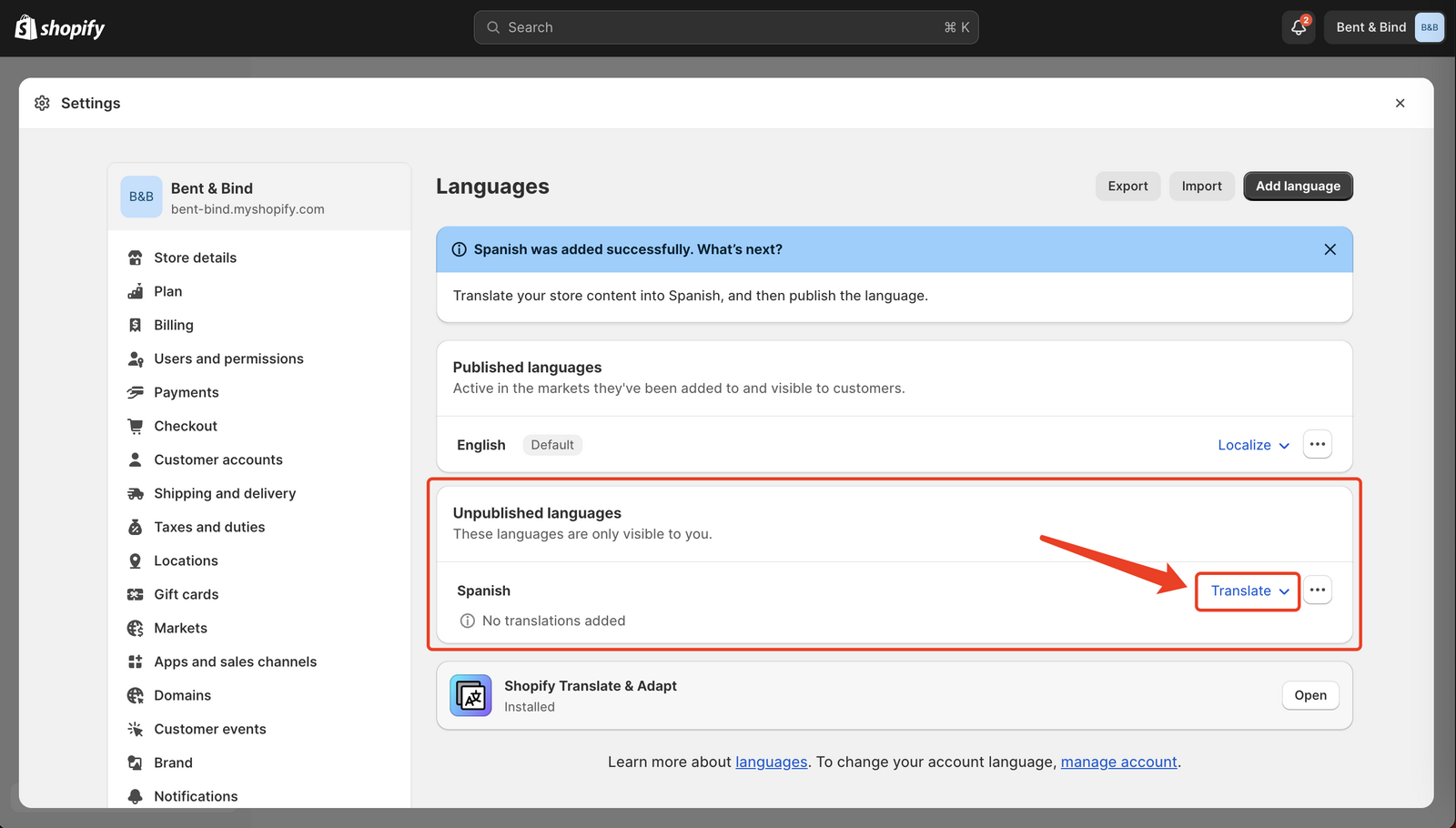Open the Shopify Translate & Adapt app icon

click(x=470, y=696)
